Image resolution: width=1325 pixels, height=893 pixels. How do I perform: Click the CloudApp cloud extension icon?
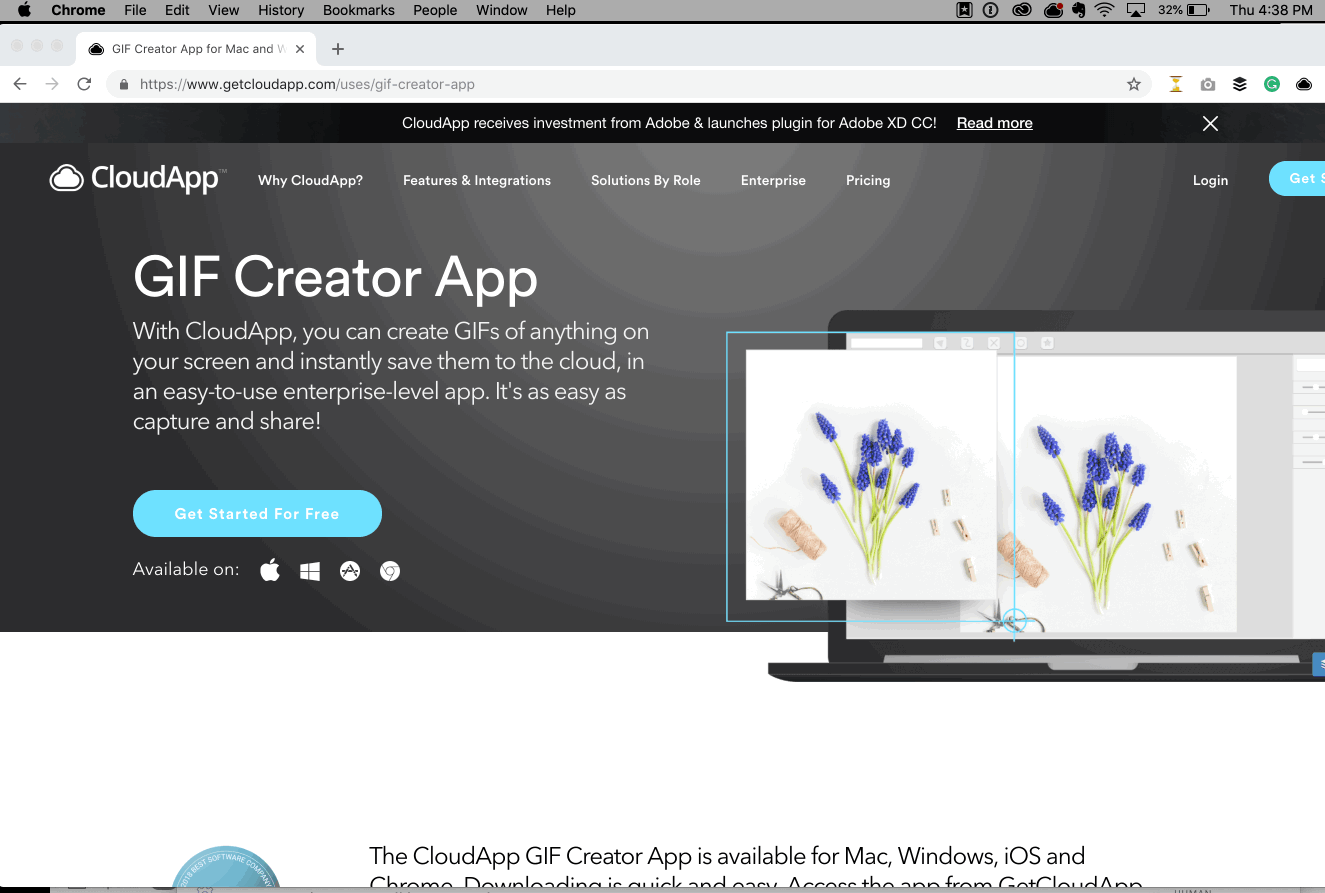[1303, 84]
